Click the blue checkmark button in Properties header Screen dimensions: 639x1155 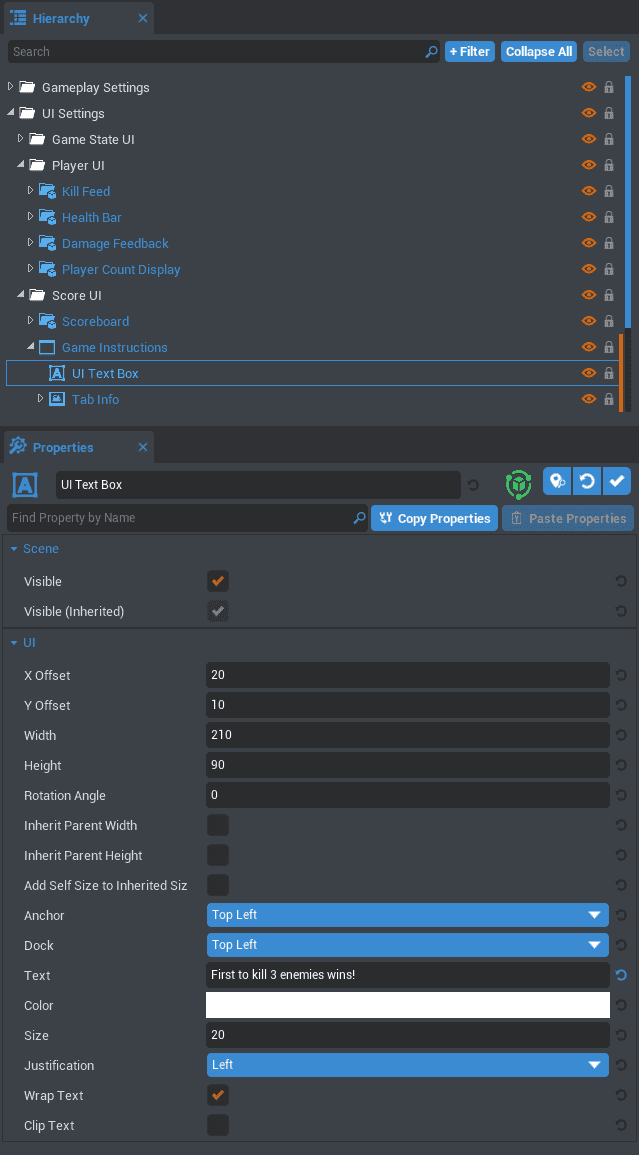(617, 482)
